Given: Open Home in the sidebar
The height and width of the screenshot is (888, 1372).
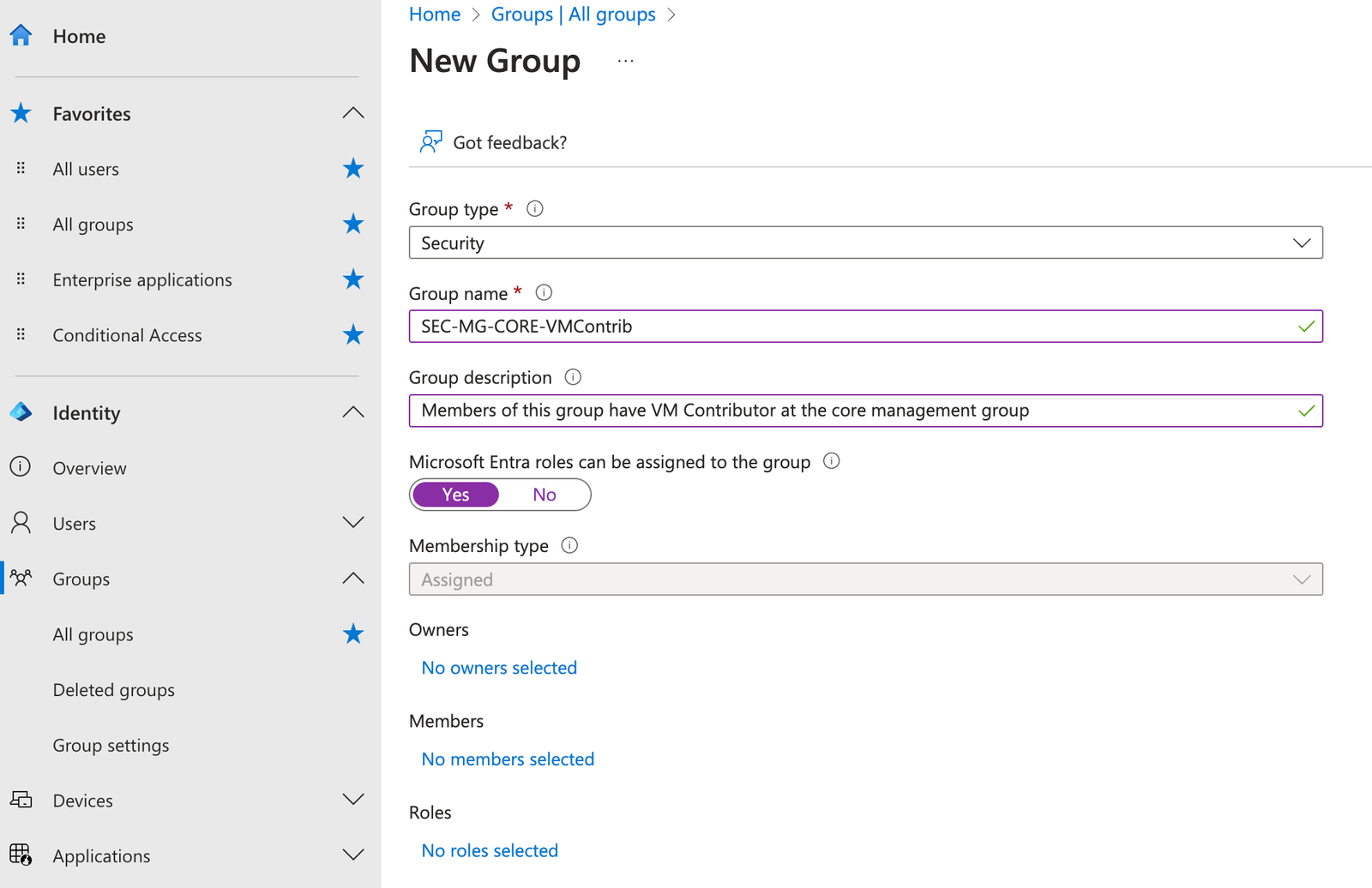Looking at the screenshot, I should [x=79, y=36].
